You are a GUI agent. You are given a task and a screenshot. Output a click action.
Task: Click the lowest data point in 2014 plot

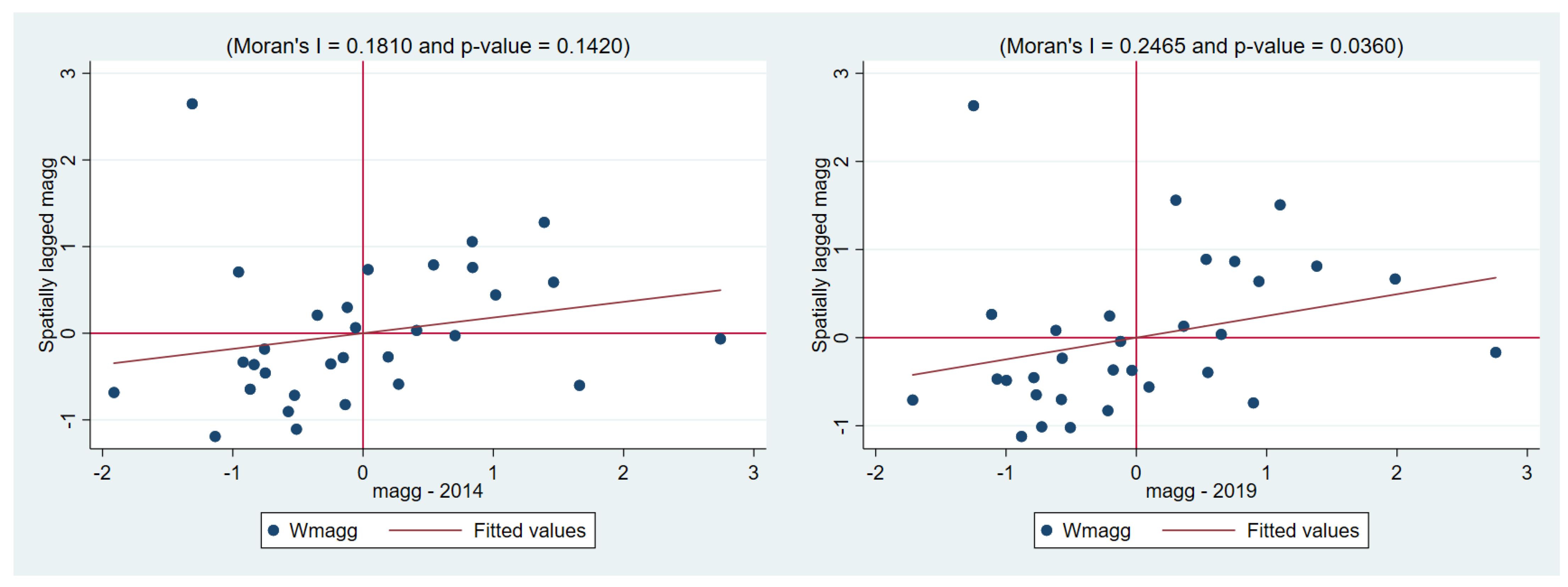(x=215, y=436)
